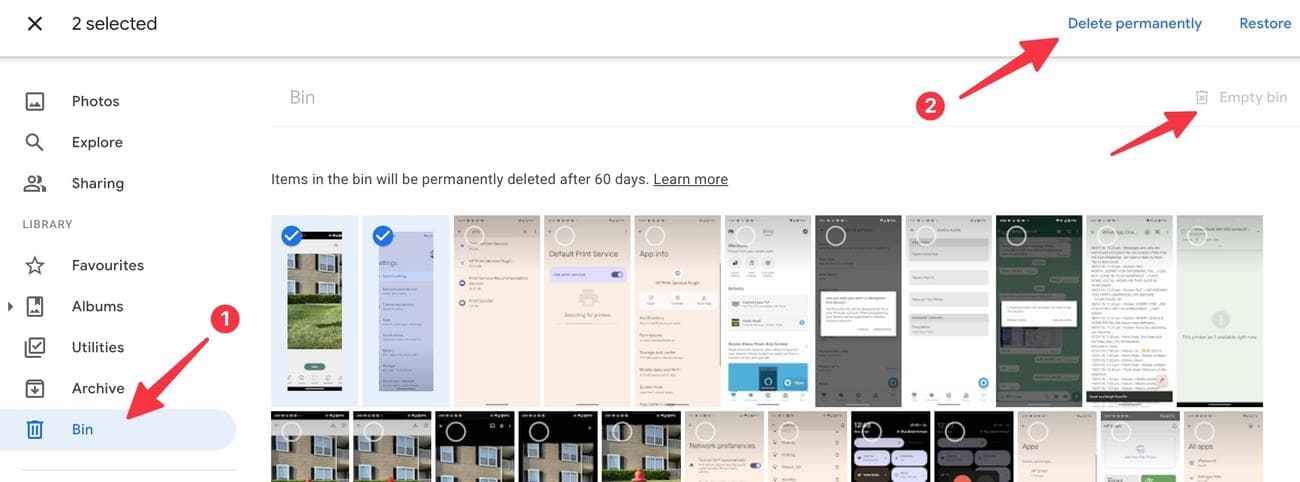Viewport: 1300px width, 482px height.
Task: Expand the Albums tree arrow
Action: (11, 306)
